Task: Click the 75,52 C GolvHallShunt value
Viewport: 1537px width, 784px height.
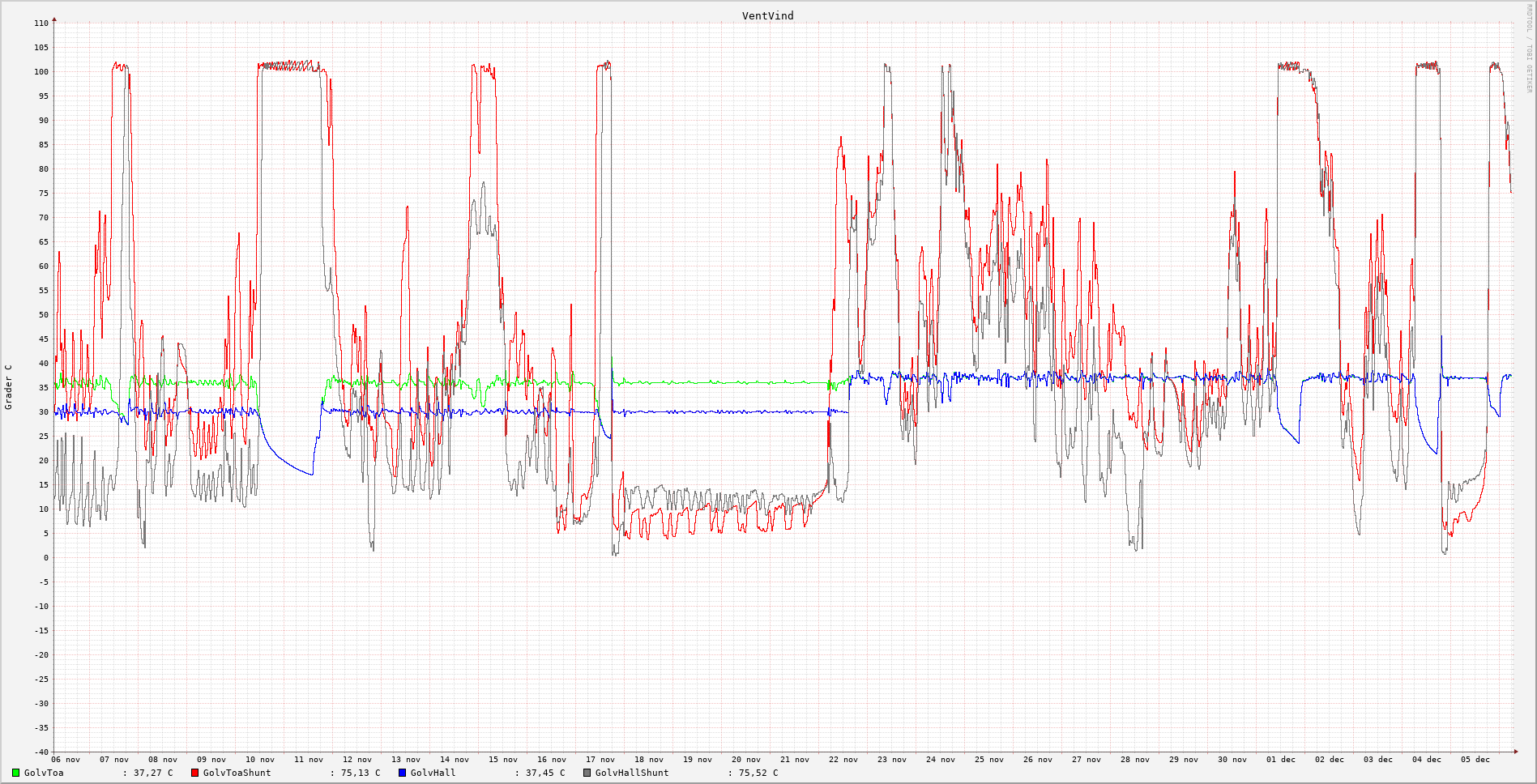Action: [x=758, y=773]
